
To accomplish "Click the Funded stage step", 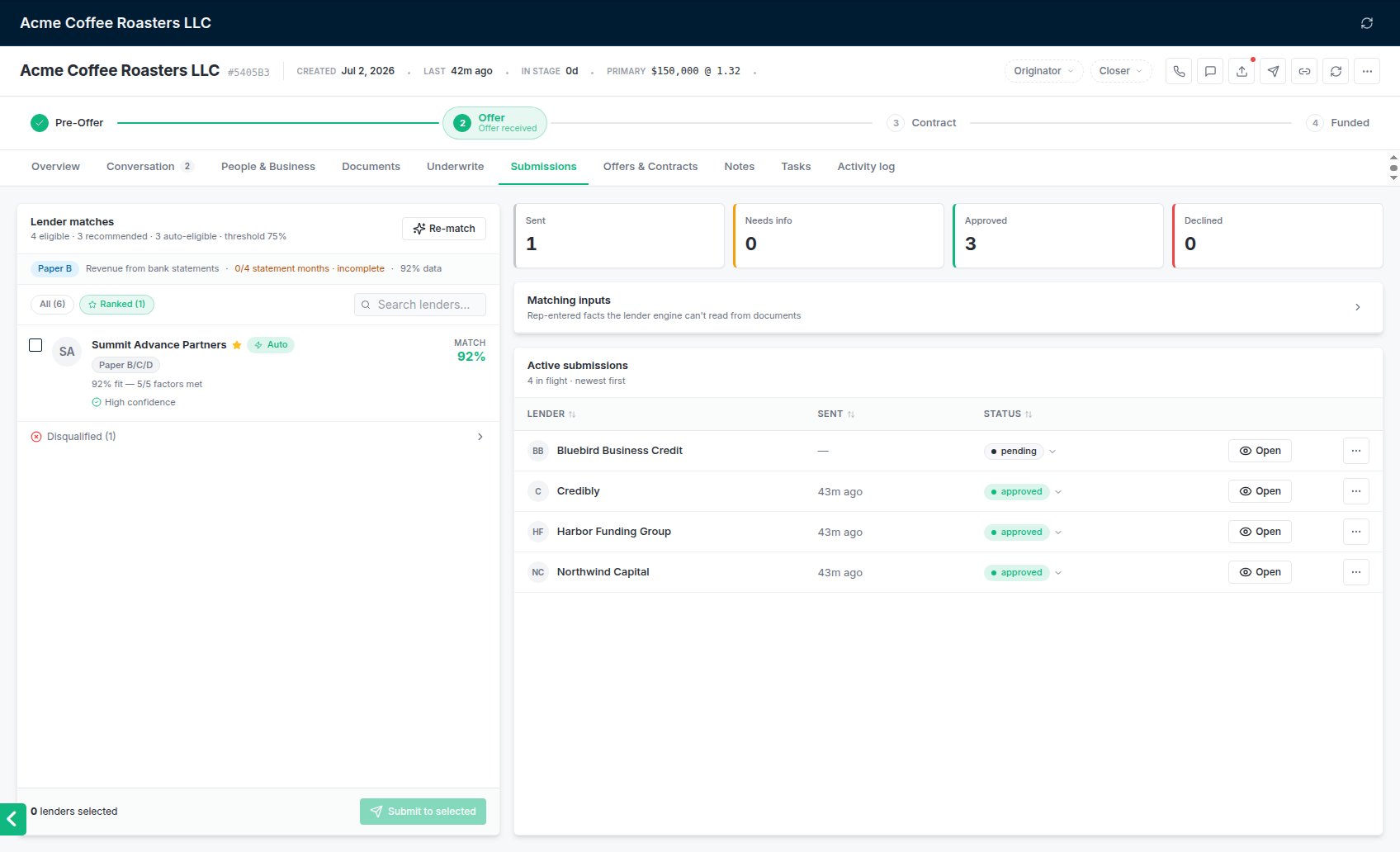I will [1338, 123].
